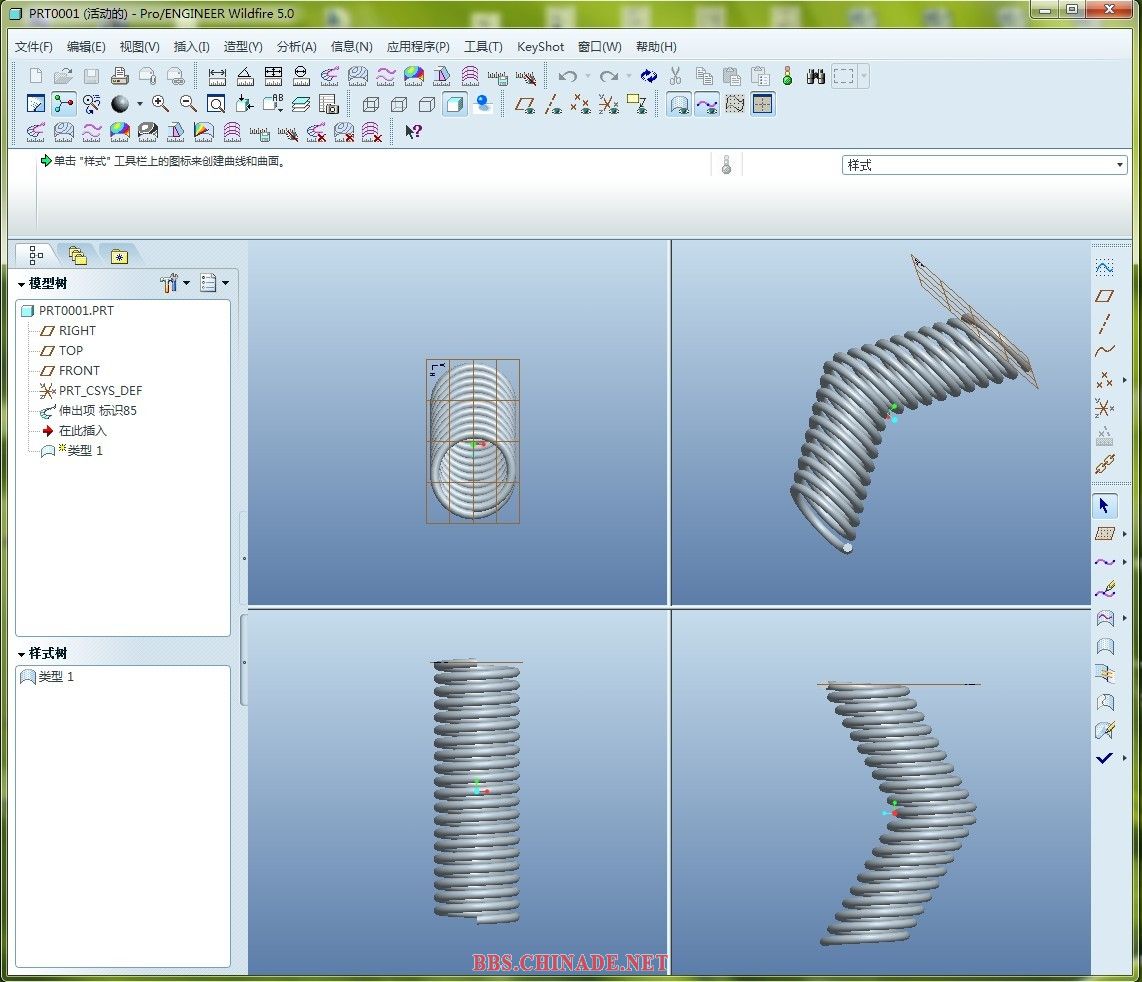This screenshot has height=982, width=1142.
Task: Select the FRONT datum plane in tree
Action: [78, 370]
